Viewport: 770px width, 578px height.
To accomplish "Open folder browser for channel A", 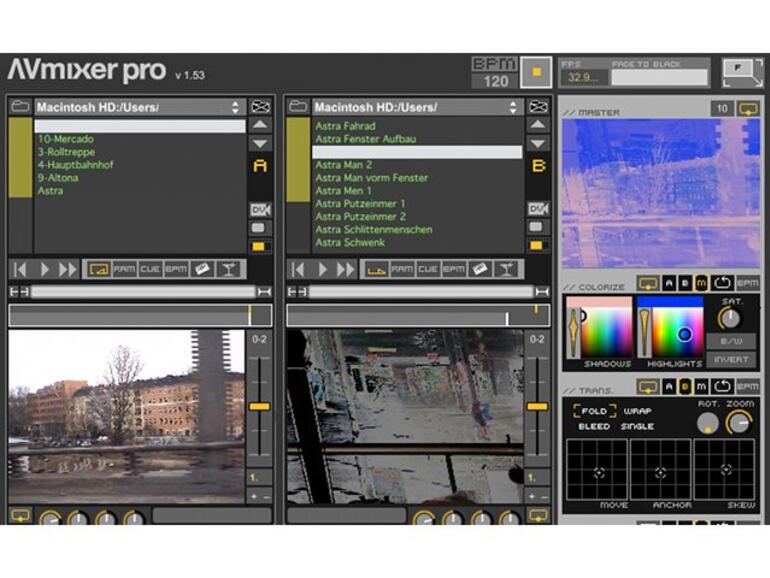I will coord(20,107).
